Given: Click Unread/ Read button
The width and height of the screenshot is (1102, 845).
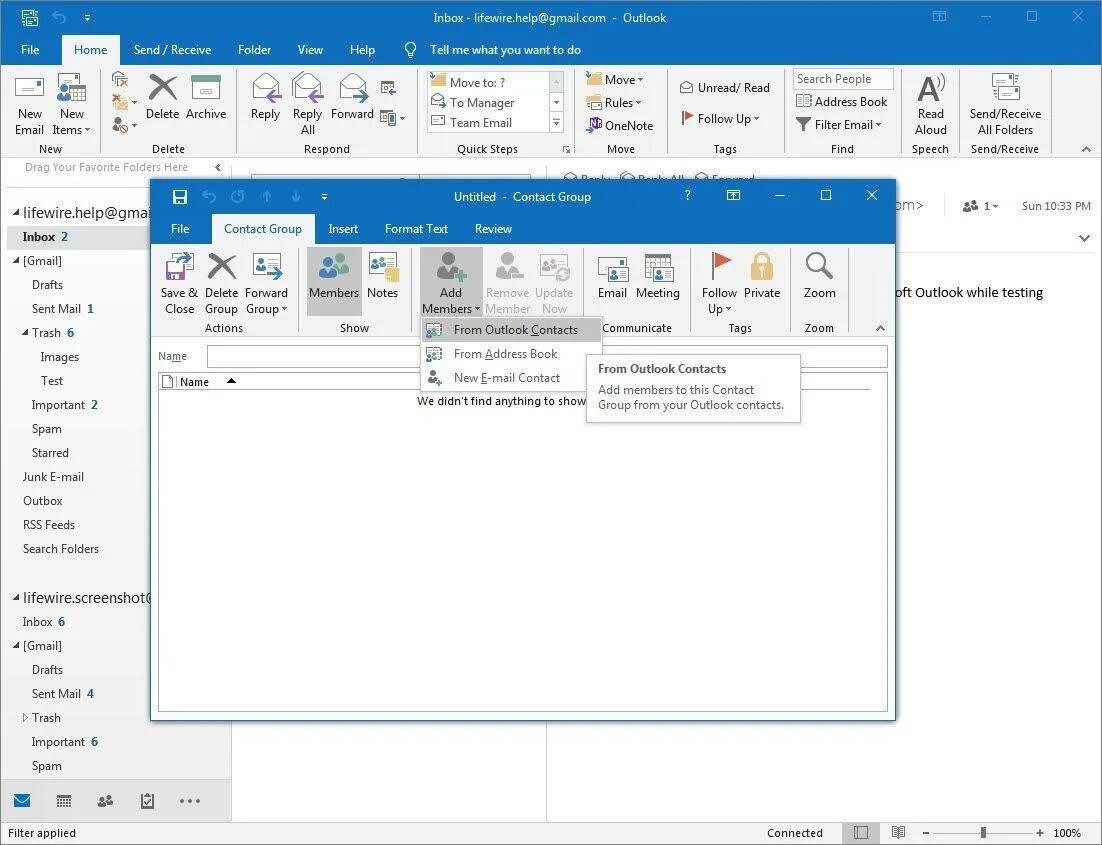Looking at the screenshot, I should pos(725,87).
